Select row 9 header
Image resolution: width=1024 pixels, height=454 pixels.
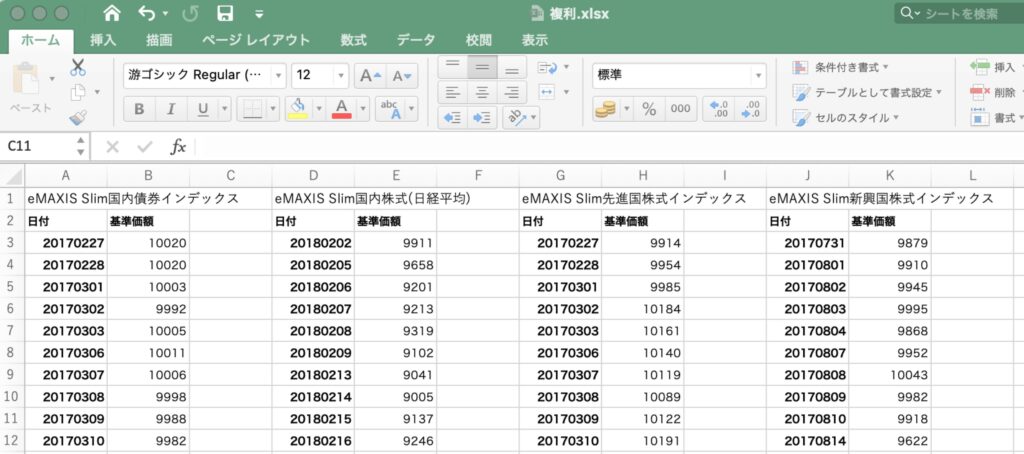11,375
